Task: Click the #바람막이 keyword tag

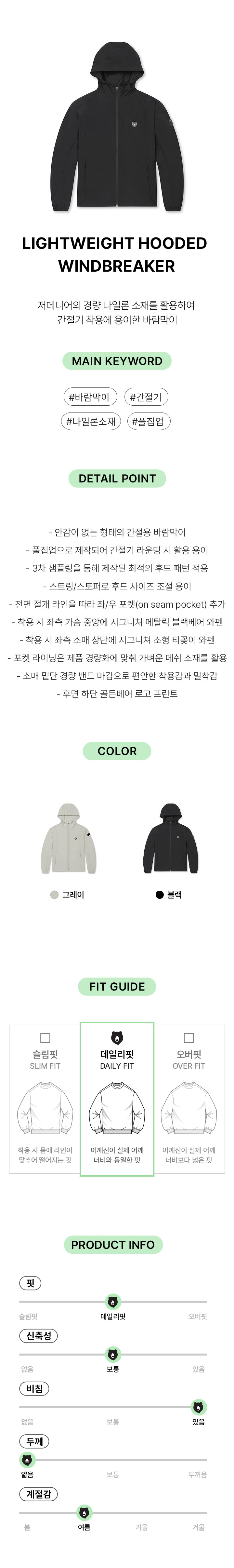Action: click(x=89, y=398)
